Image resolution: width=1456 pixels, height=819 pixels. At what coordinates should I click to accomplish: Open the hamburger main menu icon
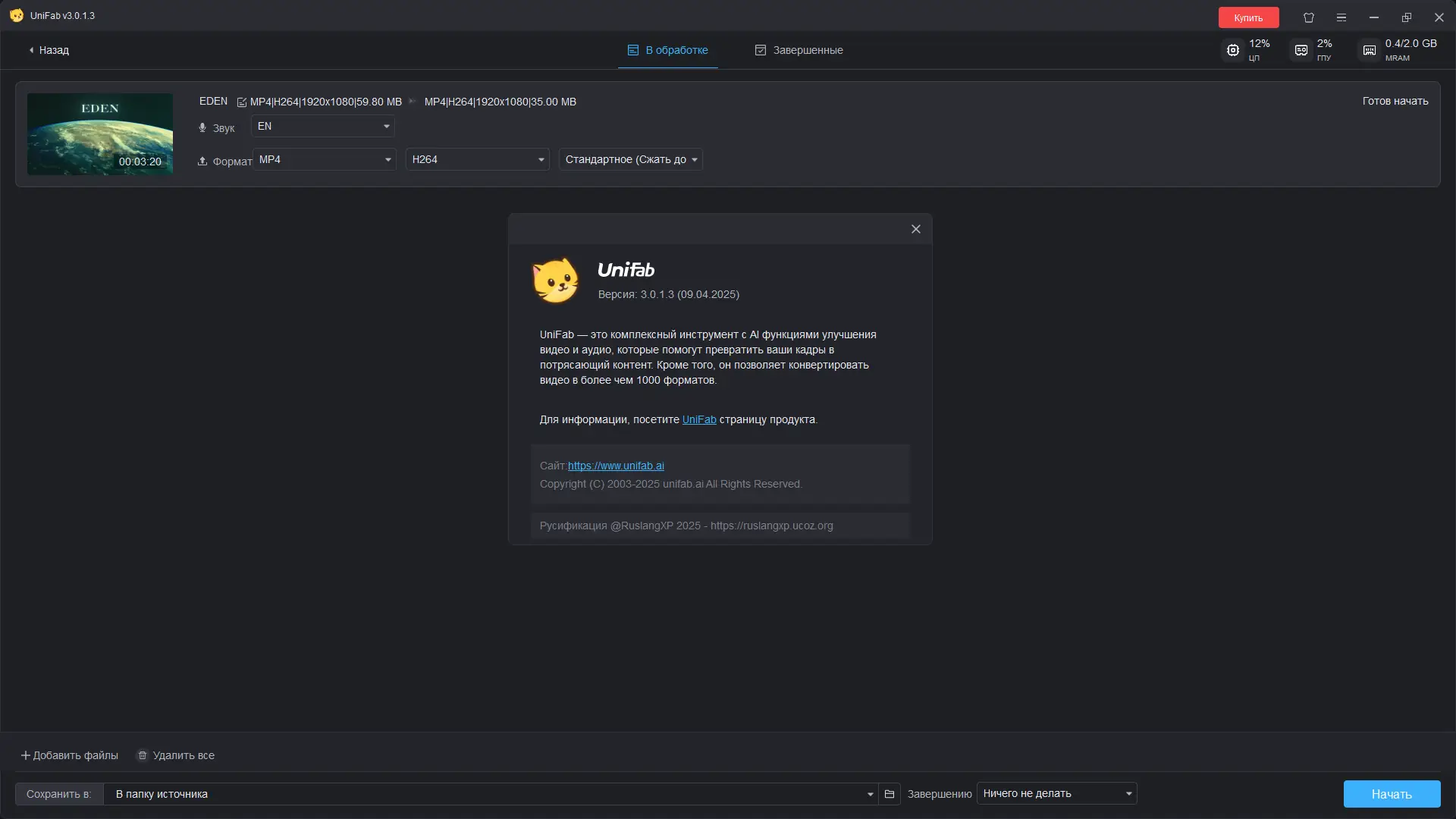click(1341, 17)
